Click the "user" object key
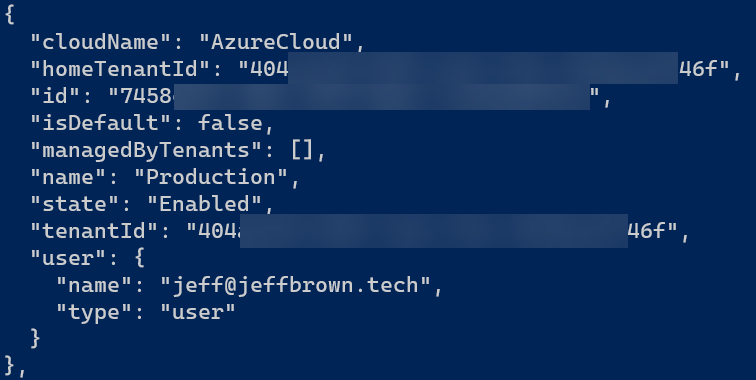 tap(68, 258)
